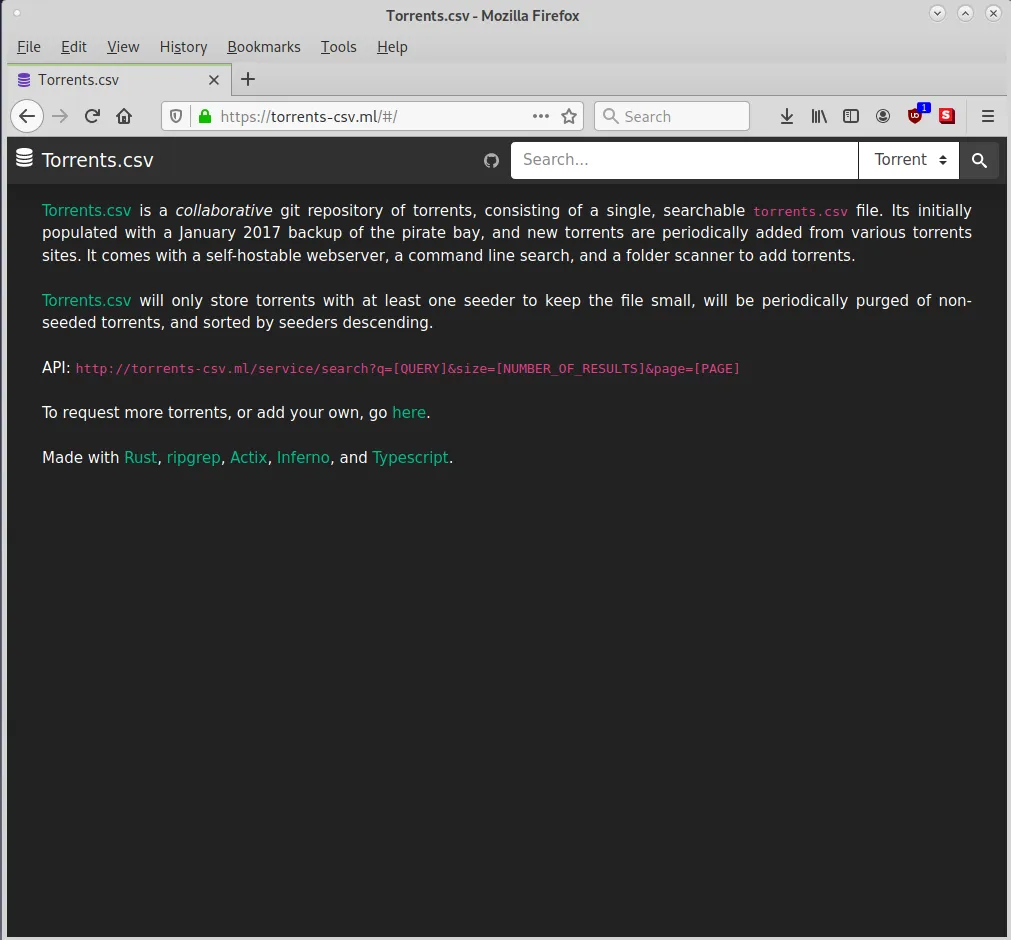Screen dimensions: 1011x940
Task: Open the page actions ellipsis menu
Action: click(x=540, y=116)
